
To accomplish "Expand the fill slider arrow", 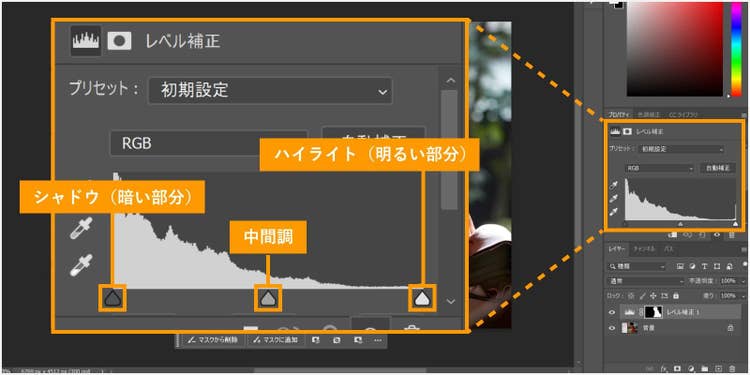I will click(743, 296).
